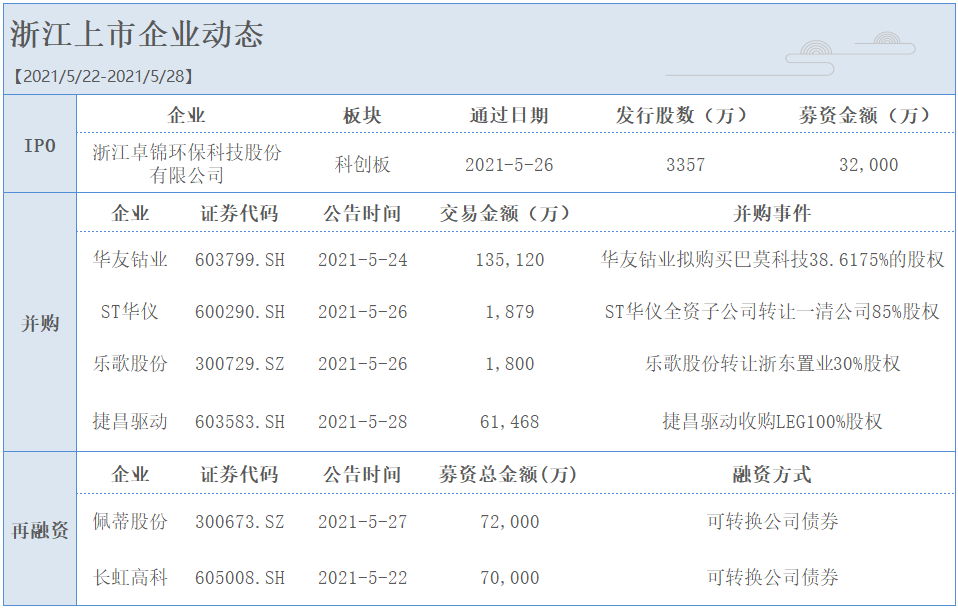Click the share count 3357
The image size is (958, 609).
(x=685, y=165)
